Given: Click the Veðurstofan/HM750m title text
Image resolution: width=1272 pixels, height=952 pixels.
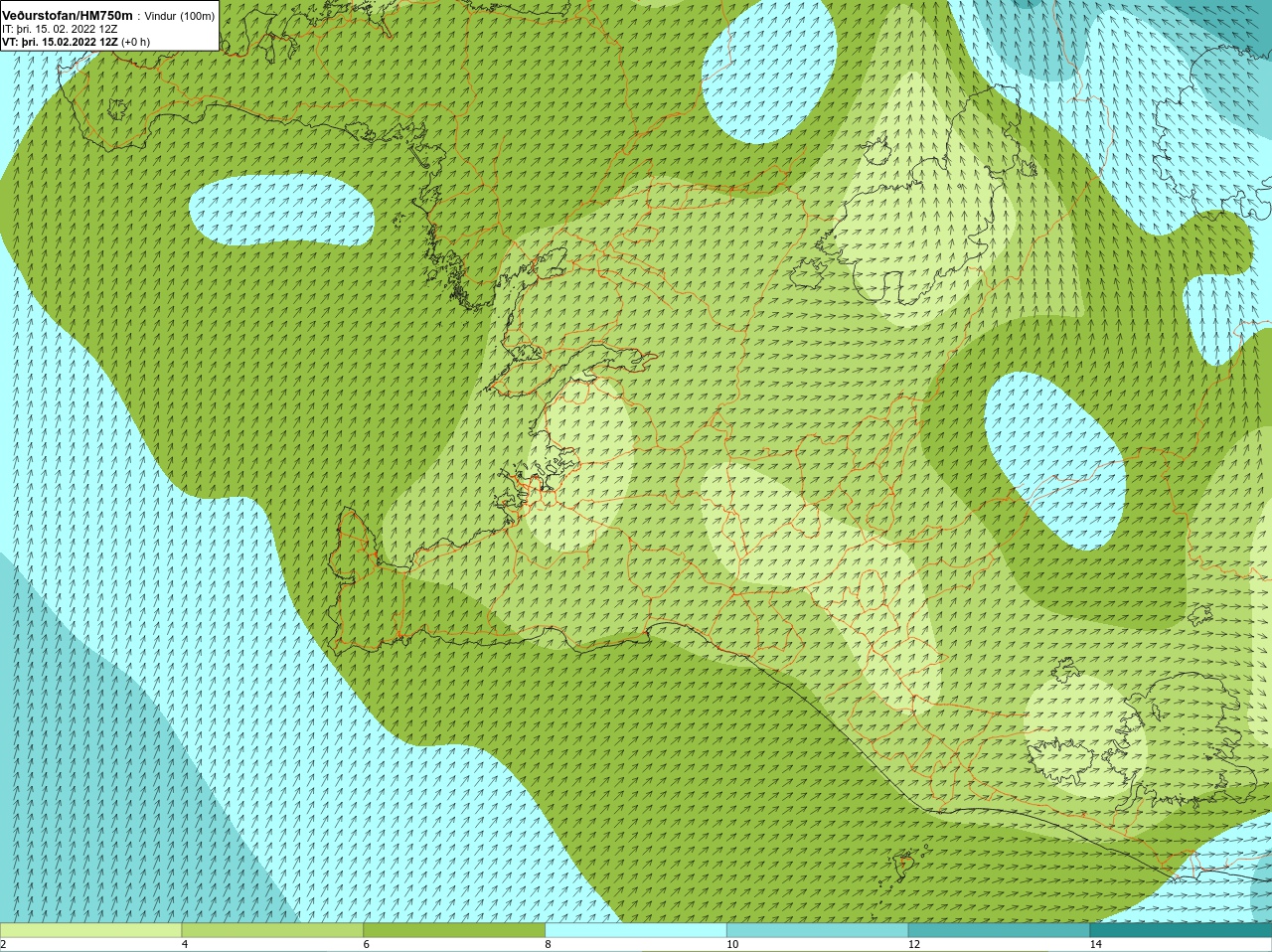Looking at the screenshot, I should (68, 16).
